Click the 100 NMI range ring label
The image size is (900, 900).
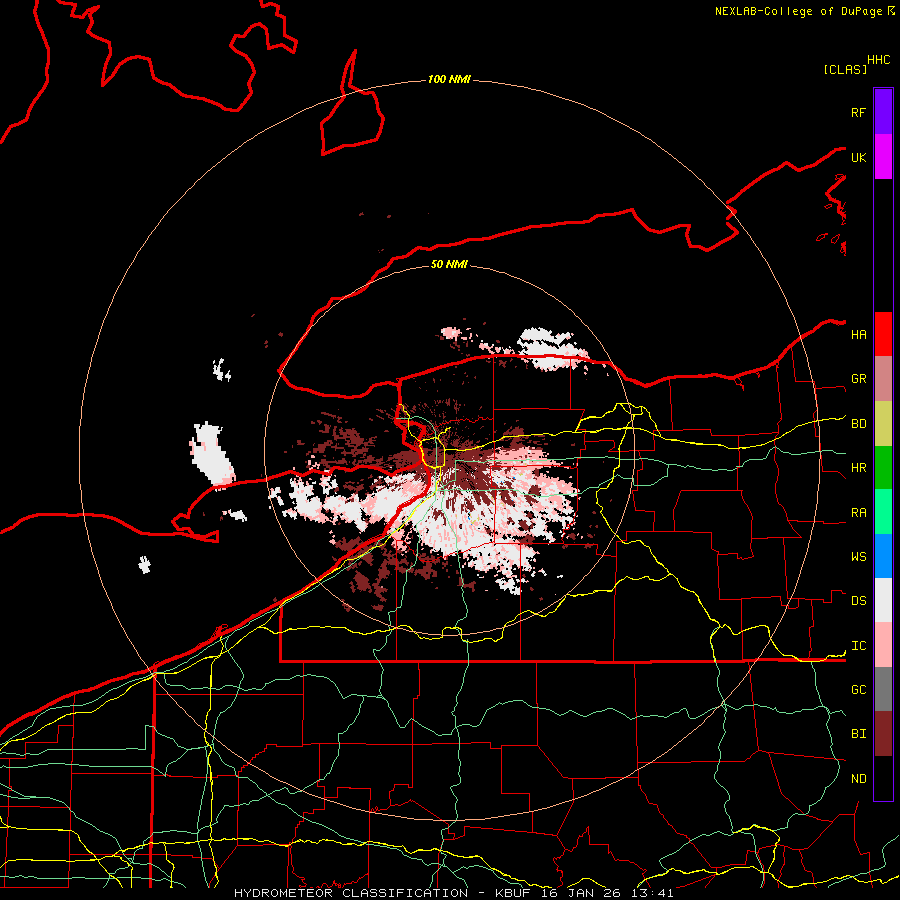(x=449, y=79)
